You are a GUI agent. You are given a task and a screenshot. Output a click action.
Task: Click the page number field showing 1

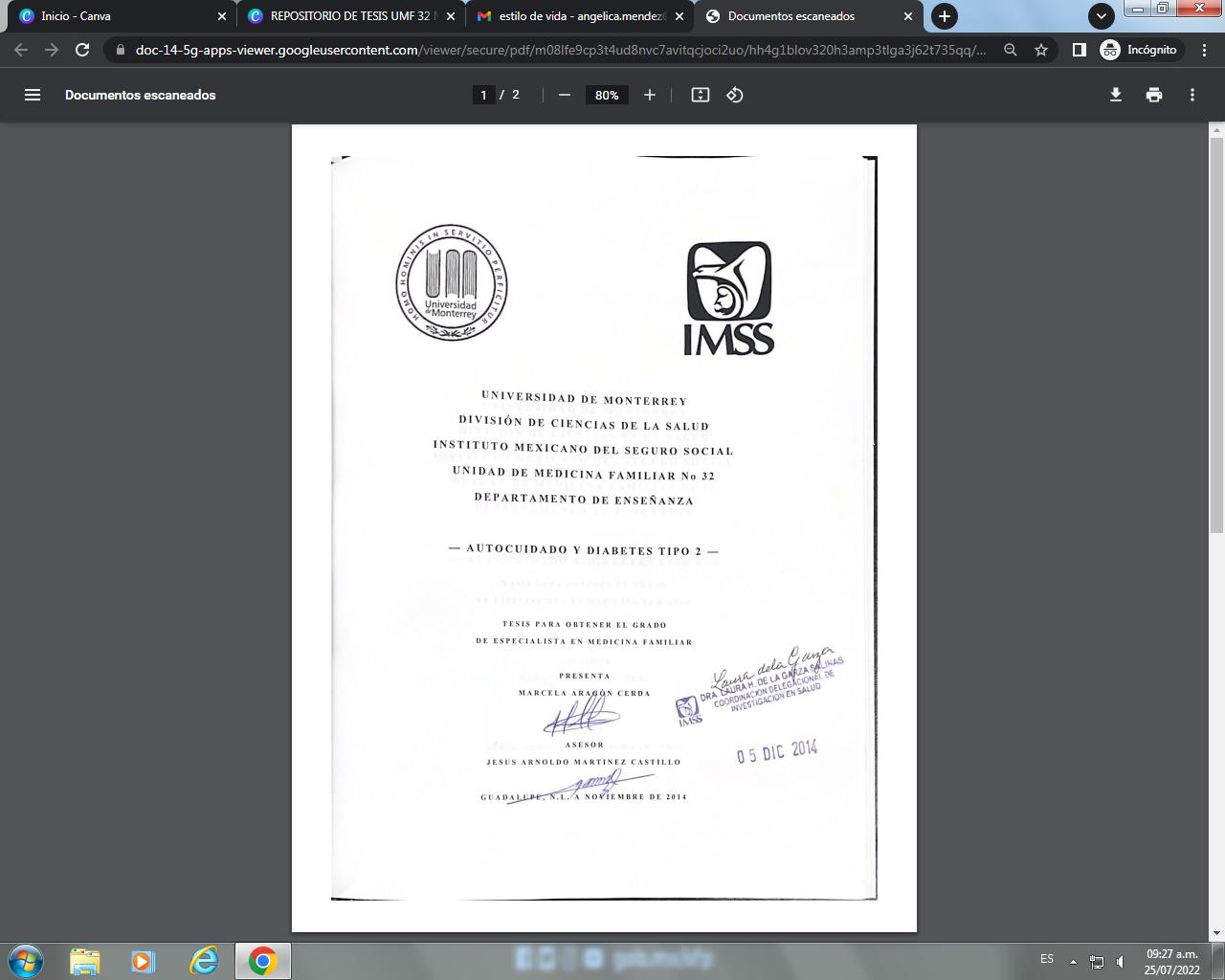(484, 95)
